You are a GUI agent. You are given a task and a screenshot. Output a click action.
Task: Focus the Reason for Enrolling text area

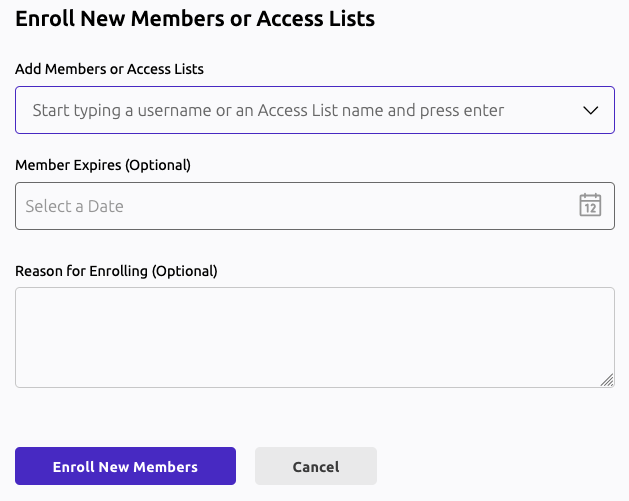click(314, 337)
